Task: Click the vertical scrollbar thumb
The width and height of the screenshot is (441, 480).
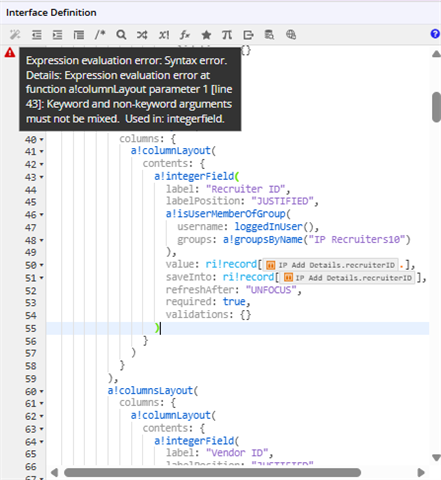Action: point(436,107)
